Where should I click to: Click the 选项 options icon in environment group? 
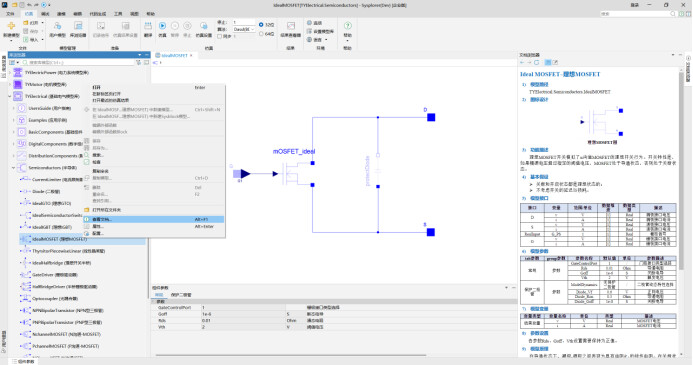(x=309, y=23)
